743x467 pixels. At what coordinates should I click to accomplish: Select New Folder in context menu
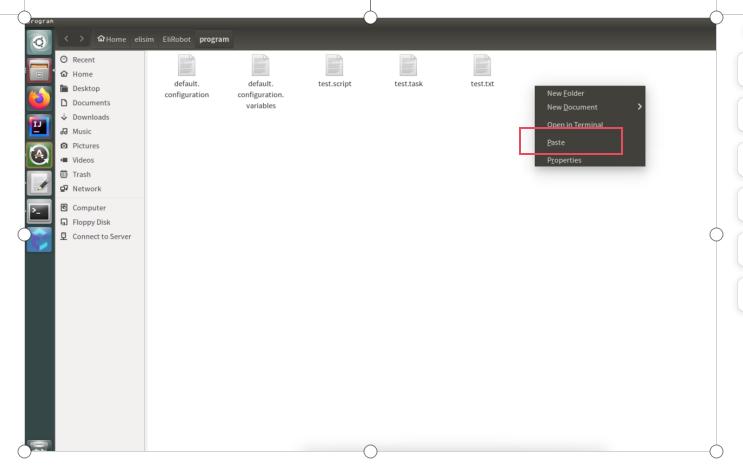click(566, 93)
